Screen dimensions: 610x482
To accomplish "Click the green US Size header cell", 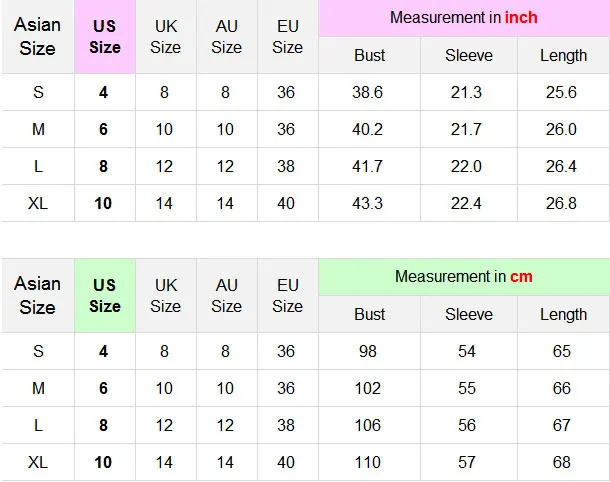I will pos(105,296).
